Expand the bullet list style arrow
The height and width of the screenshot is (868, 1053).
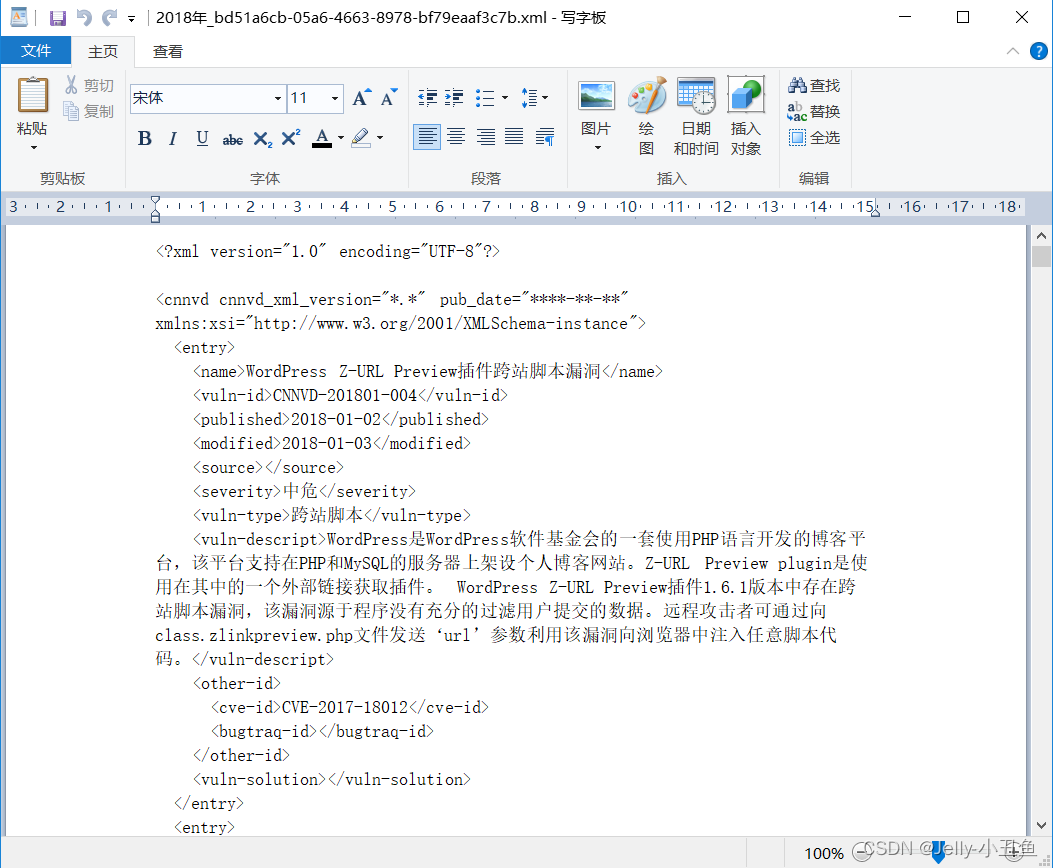[505, 98]
